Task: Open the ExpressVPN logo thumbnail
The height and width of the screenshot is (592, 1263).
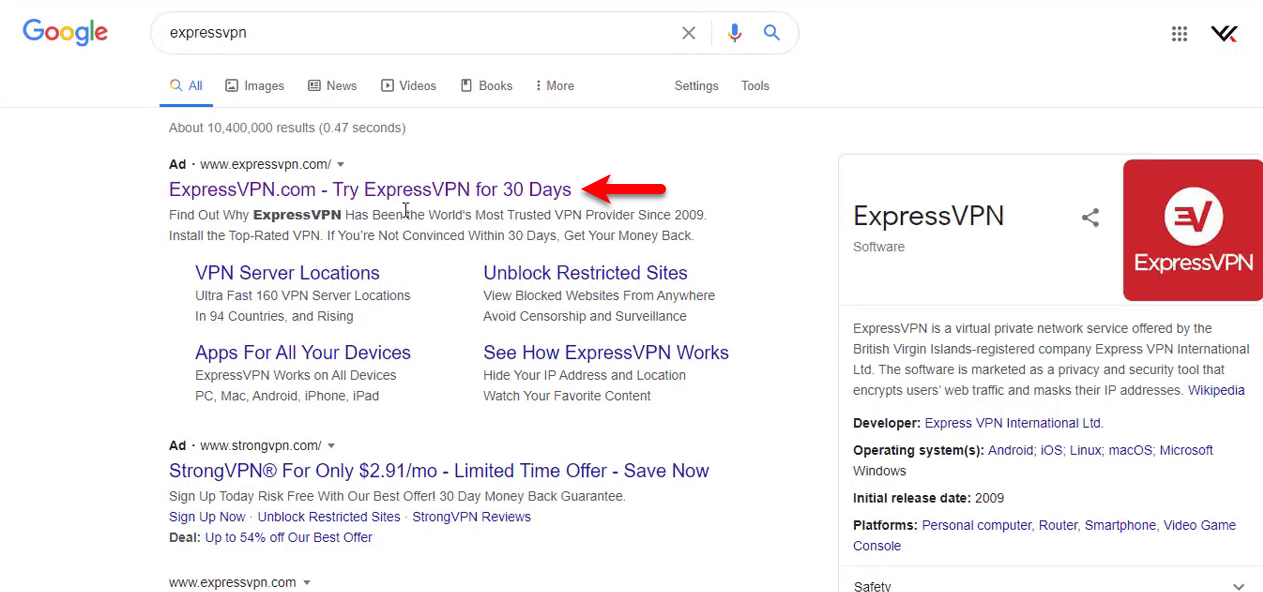Action: [1193, 230]
